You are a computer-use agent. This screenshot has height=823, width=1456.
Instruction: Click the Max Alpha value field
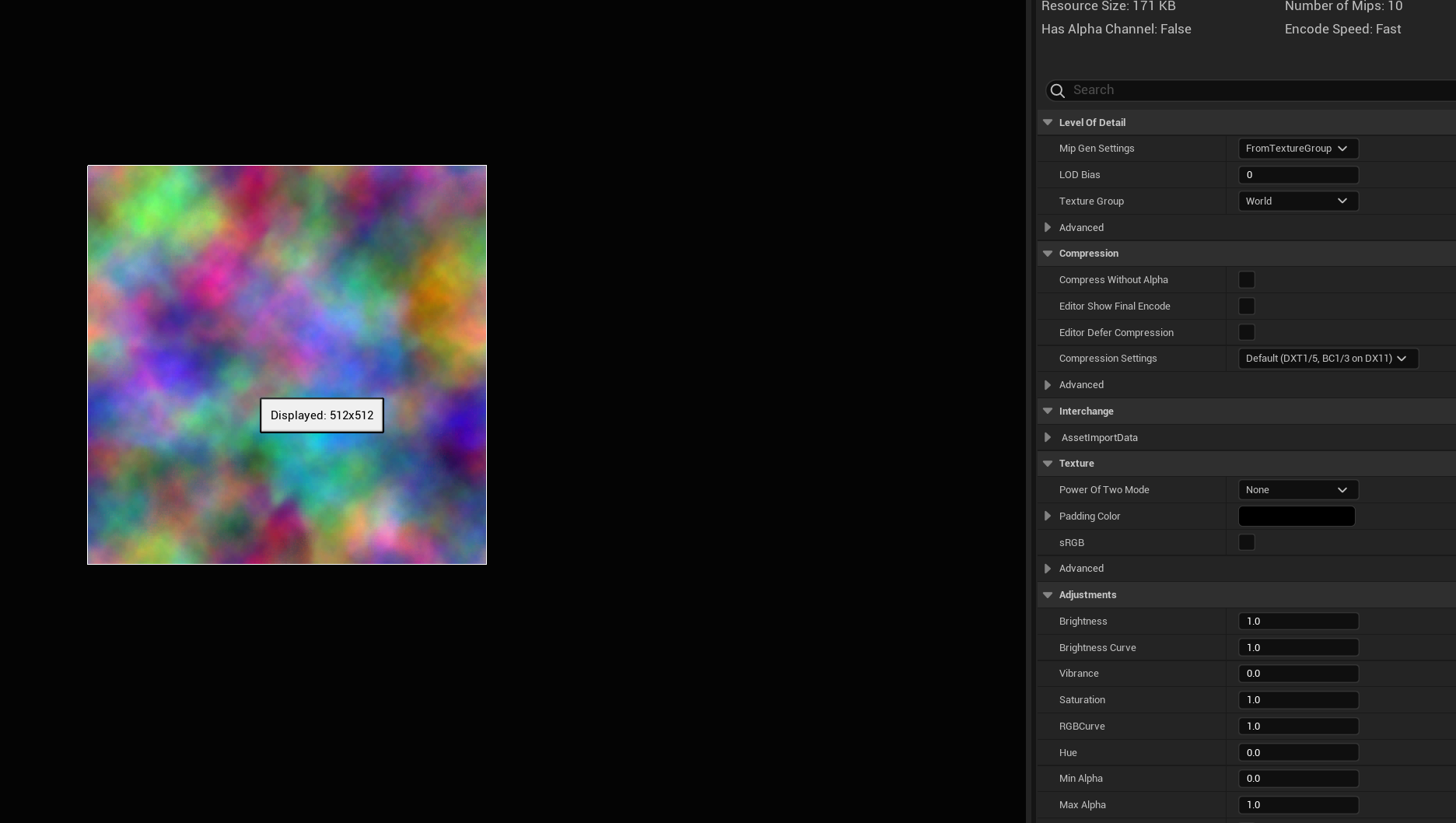1298,805
